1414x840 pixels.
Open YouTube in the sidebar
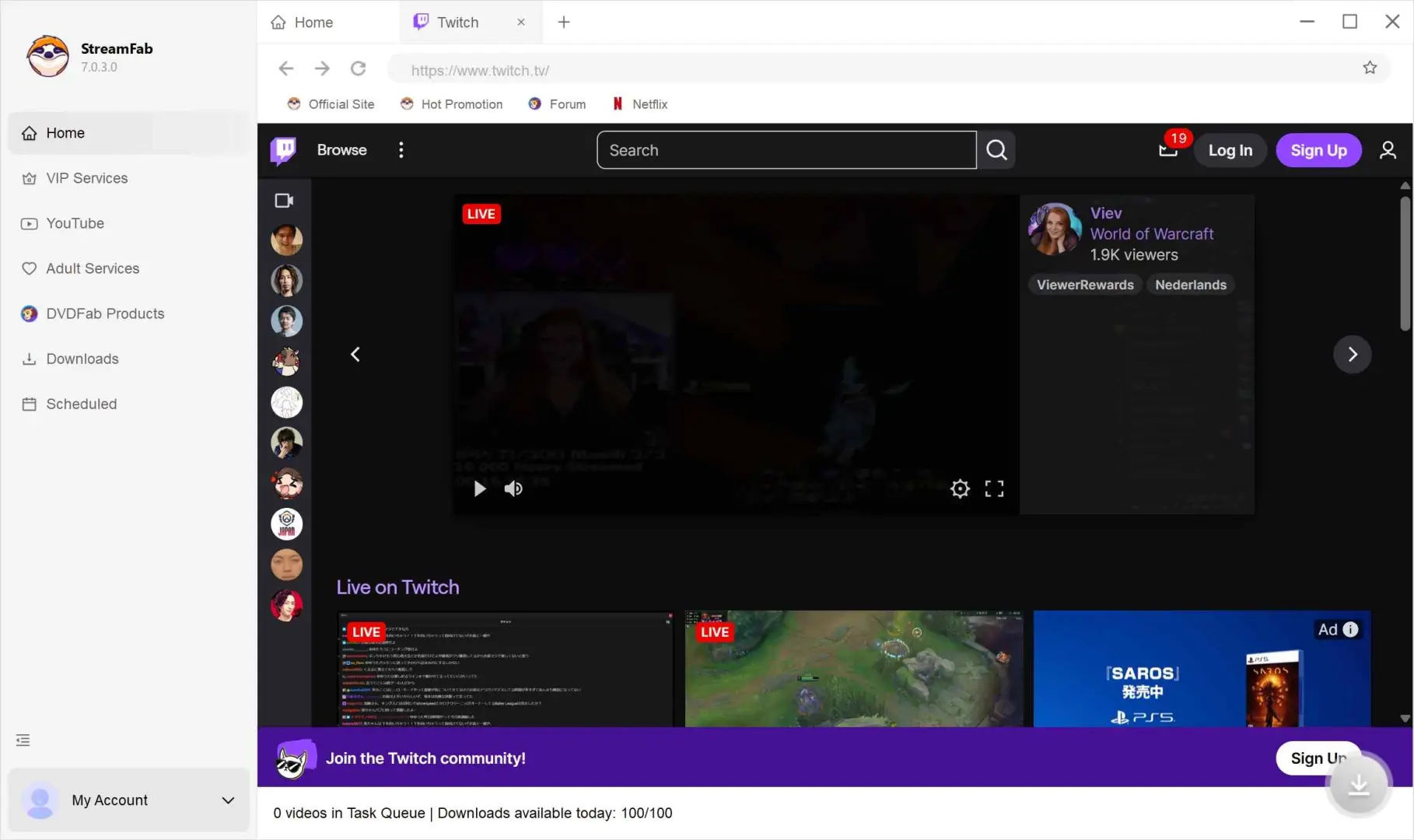click(128, 223)
